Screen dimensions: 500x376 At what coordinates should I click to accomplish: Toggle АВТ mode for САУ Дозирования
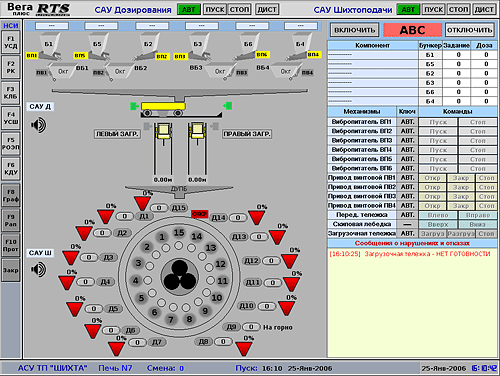coord(189,9)
